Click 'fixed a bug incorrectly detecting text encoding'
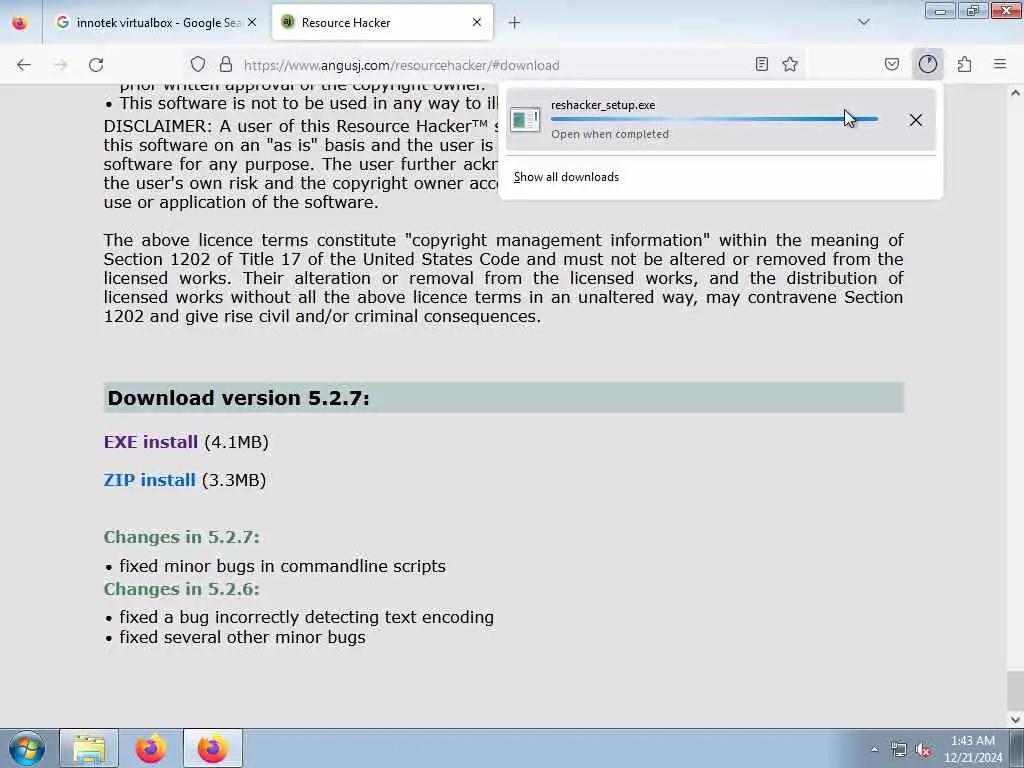Screen dimensions: 1024x768 [306, 617]
